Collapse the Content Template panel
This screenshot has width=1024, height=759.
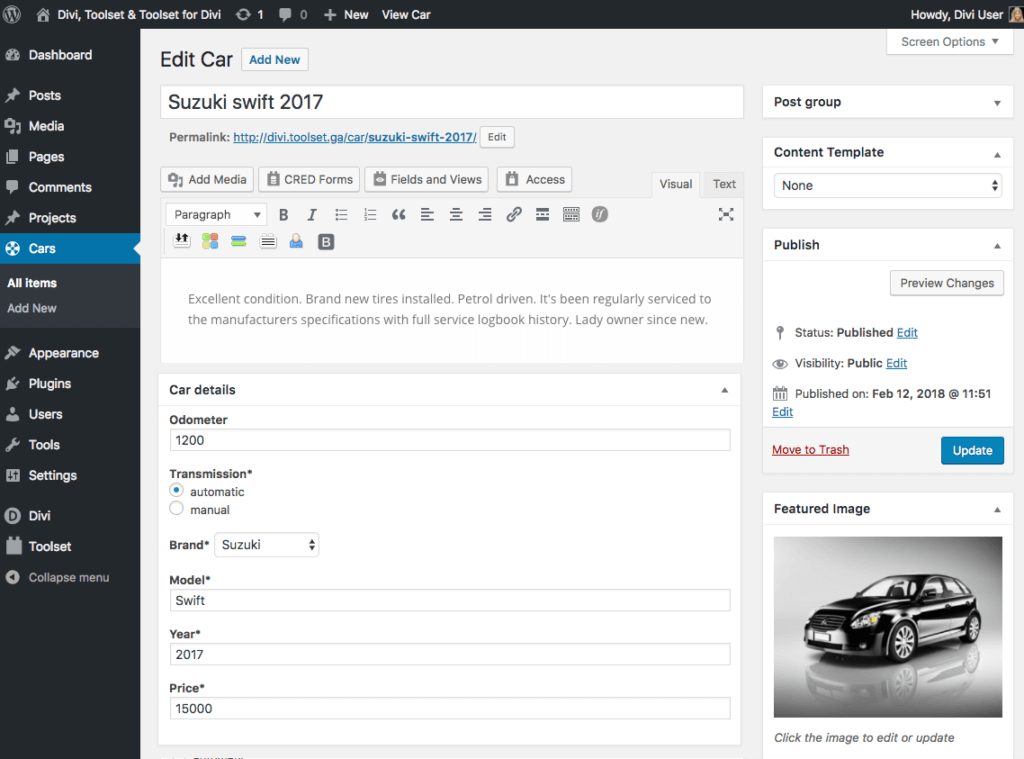click(997, 154)
